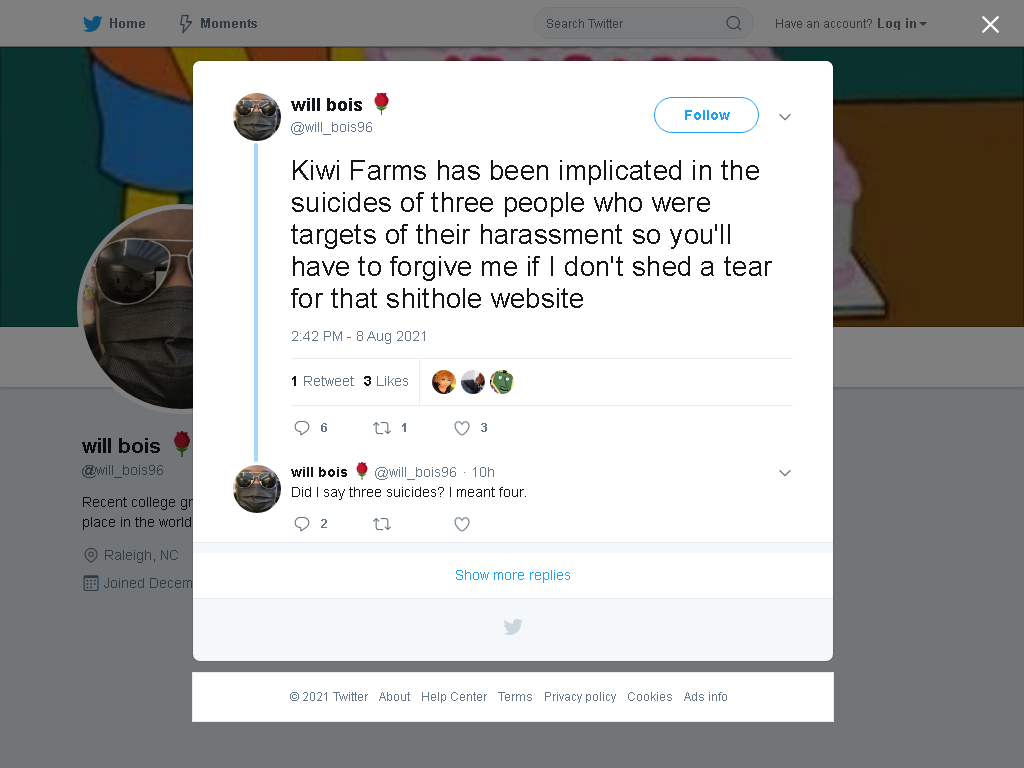Image resolution: width=1024 pixels, height=768 pixels.
Task: Go to the Home tab
Action: 114,24
